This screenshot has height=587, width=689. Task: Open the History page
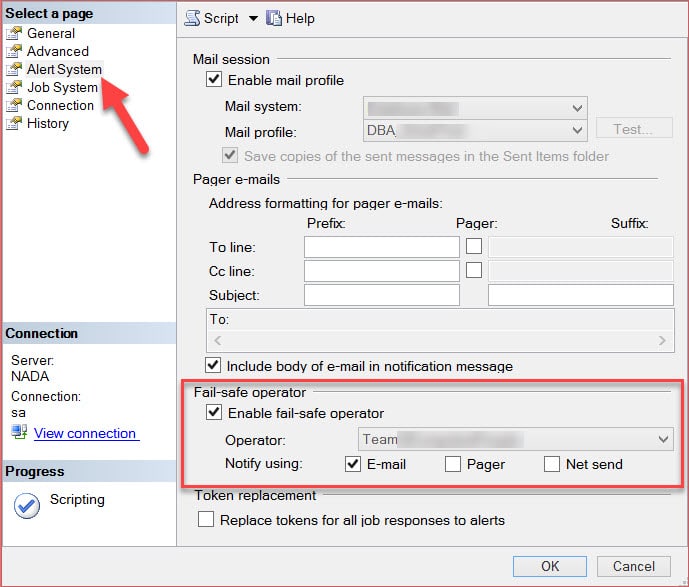48,123
